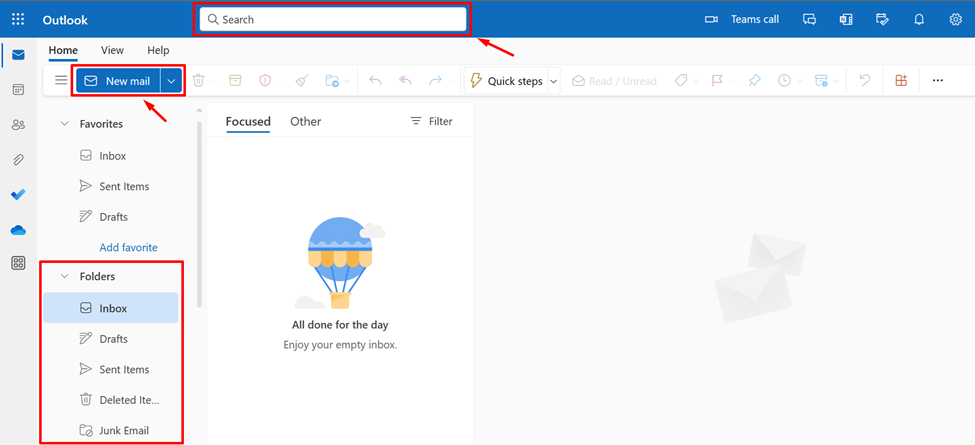Viewport: 975px width, 445px height.
Task: Click the Undo icon in the toolbar
Action: coord(864,81)
